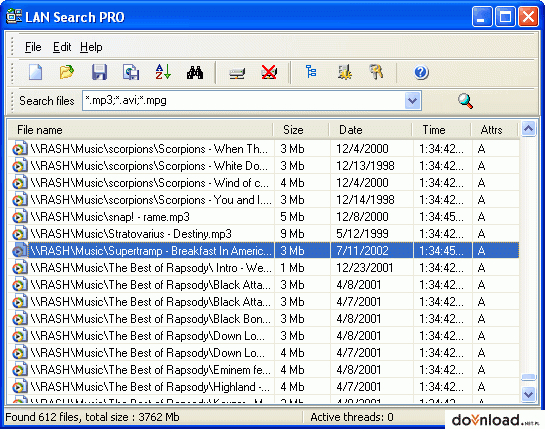Click date cell 7/11/2002
The width and height of the screenshot is (545, 429).
pyautogui.click(x=361, y=251)
